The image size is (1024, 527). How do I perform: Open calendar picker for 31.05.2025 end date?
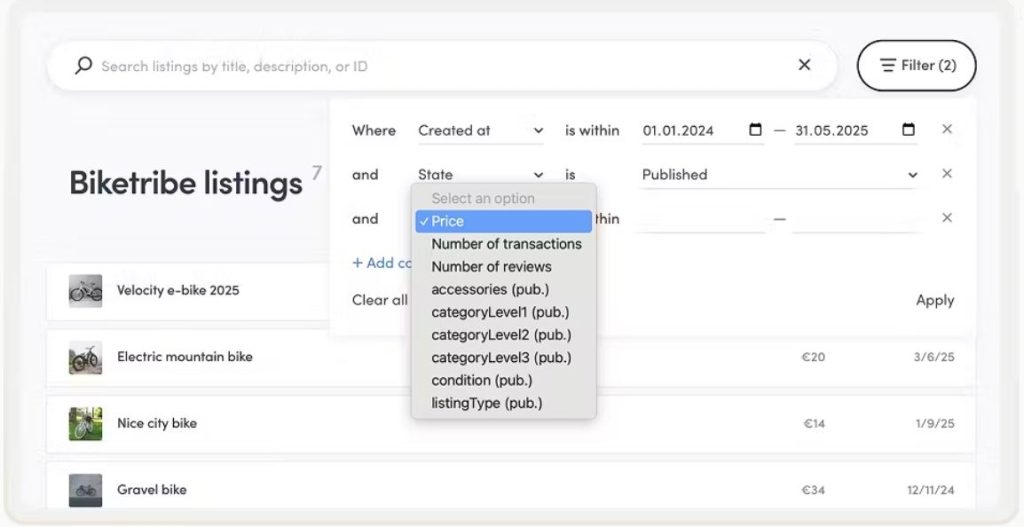(x=908, y=129)
